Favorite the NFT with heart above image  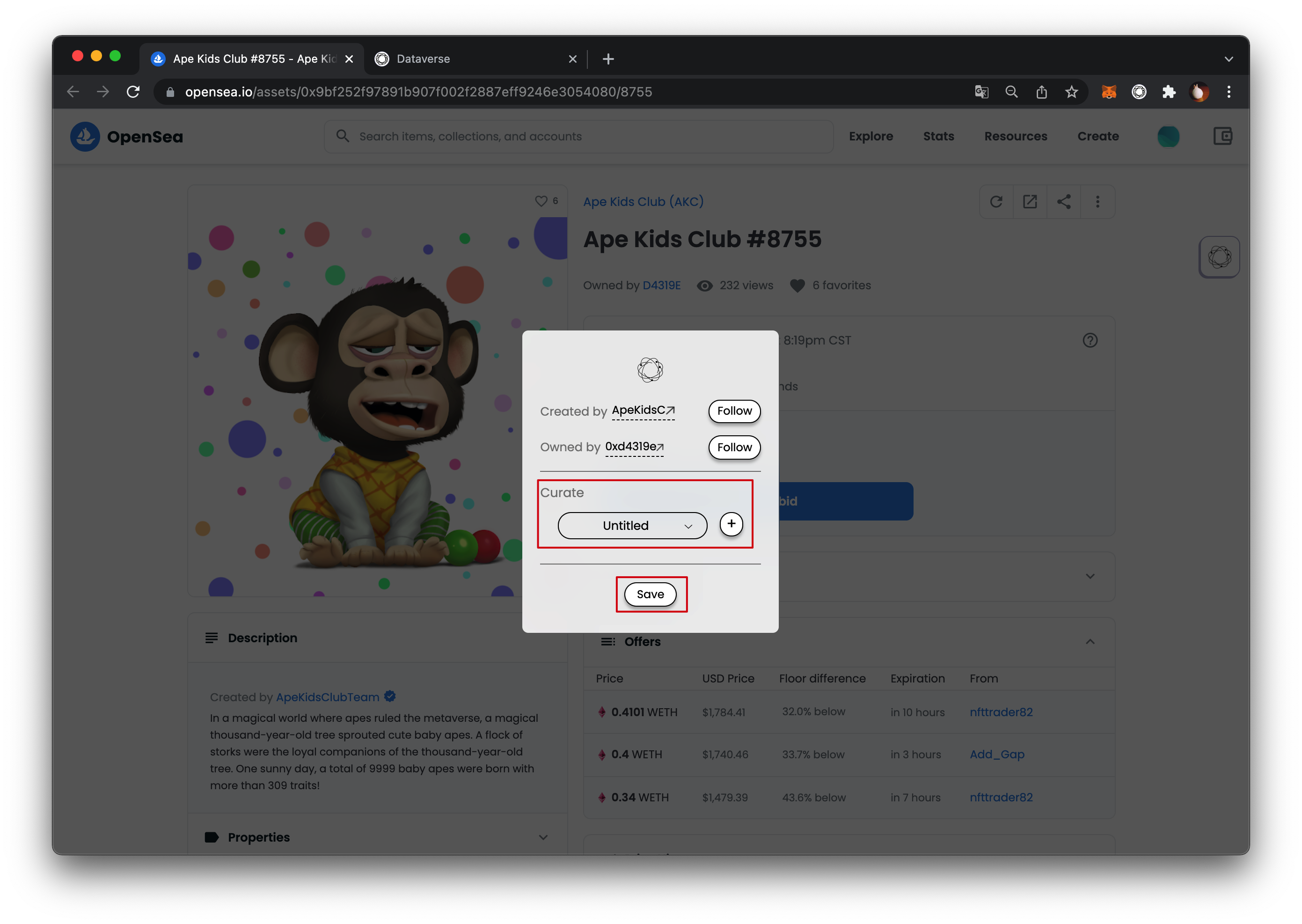pyautogui.click(x=541, y=201)
